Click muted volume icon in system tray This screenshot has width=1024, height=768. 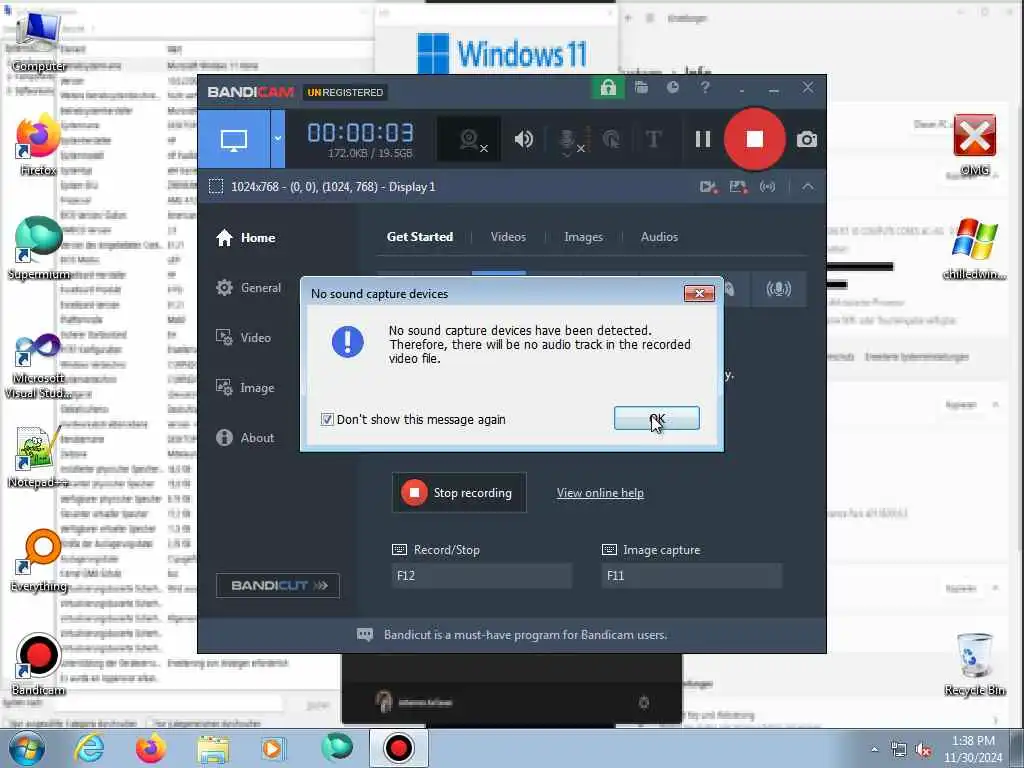[x=923, y=750]
